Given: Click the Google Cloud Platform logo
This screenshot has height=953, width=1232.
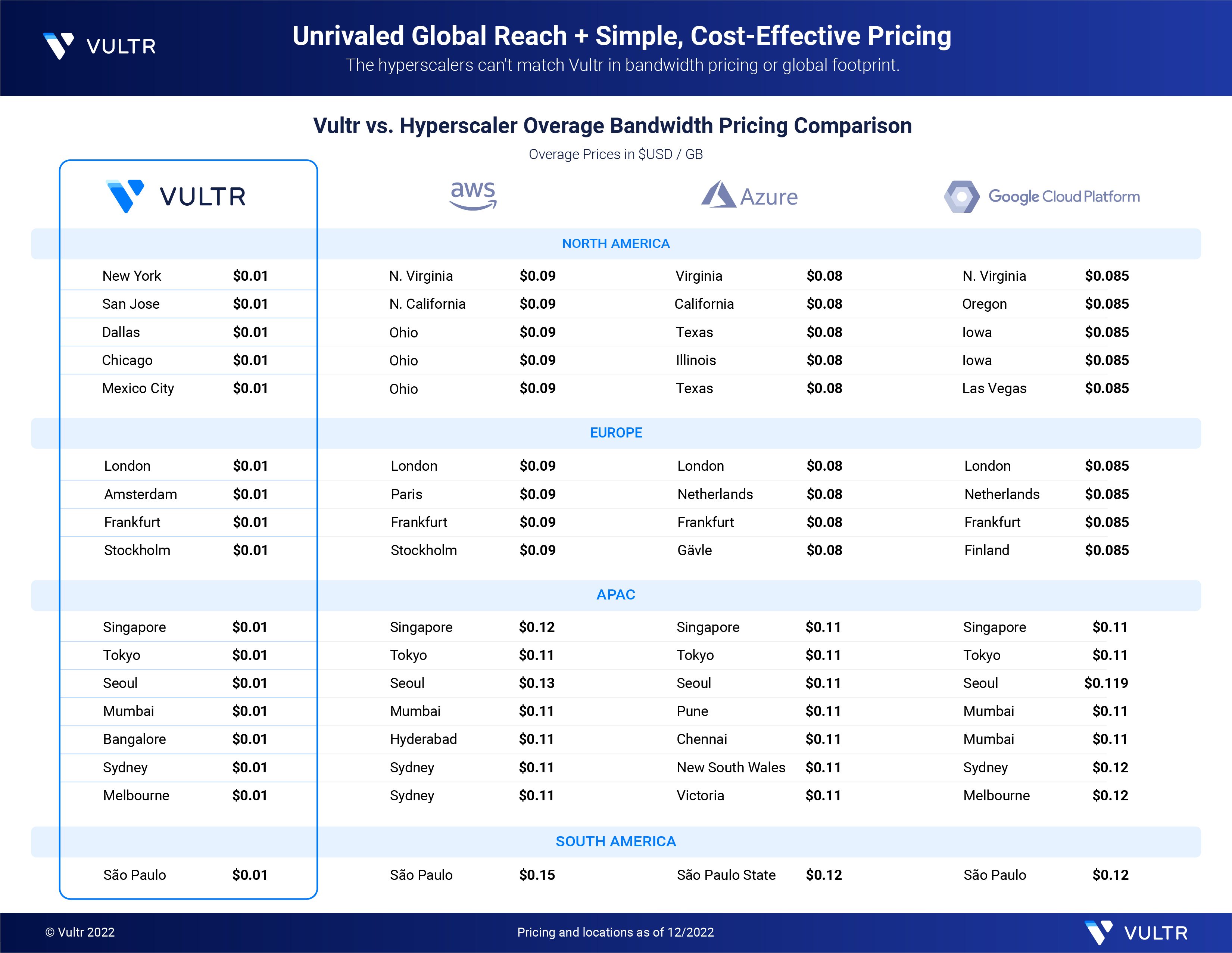Looking at the screenshot, I should pos(1041,196).
